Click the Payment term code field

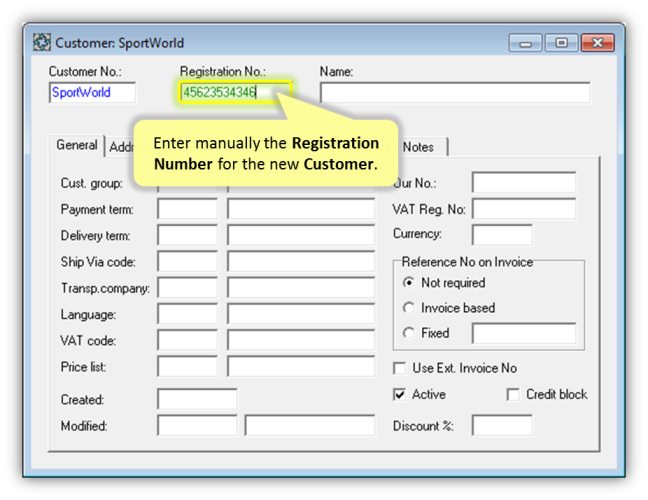[188, 209]
